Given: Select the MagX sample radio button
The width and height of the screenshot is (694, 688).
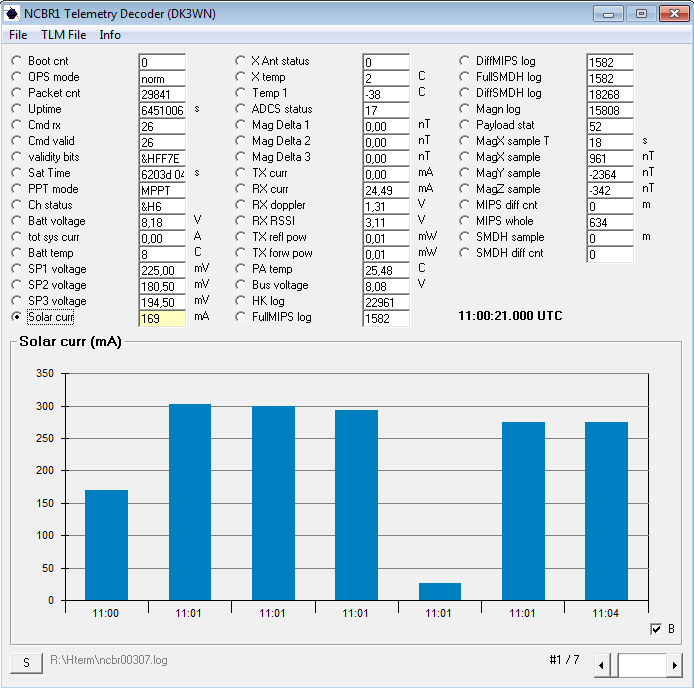Looking at the screenshot, I should point(465,157).
